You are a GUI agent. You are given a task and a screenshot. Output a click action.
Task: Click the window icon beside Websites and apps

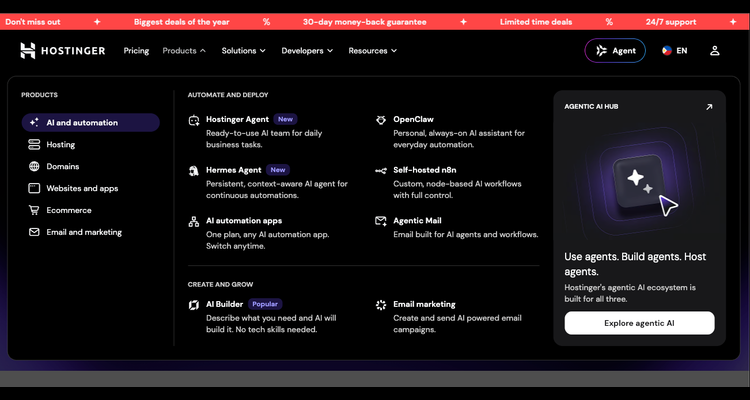tap(34, 189)
